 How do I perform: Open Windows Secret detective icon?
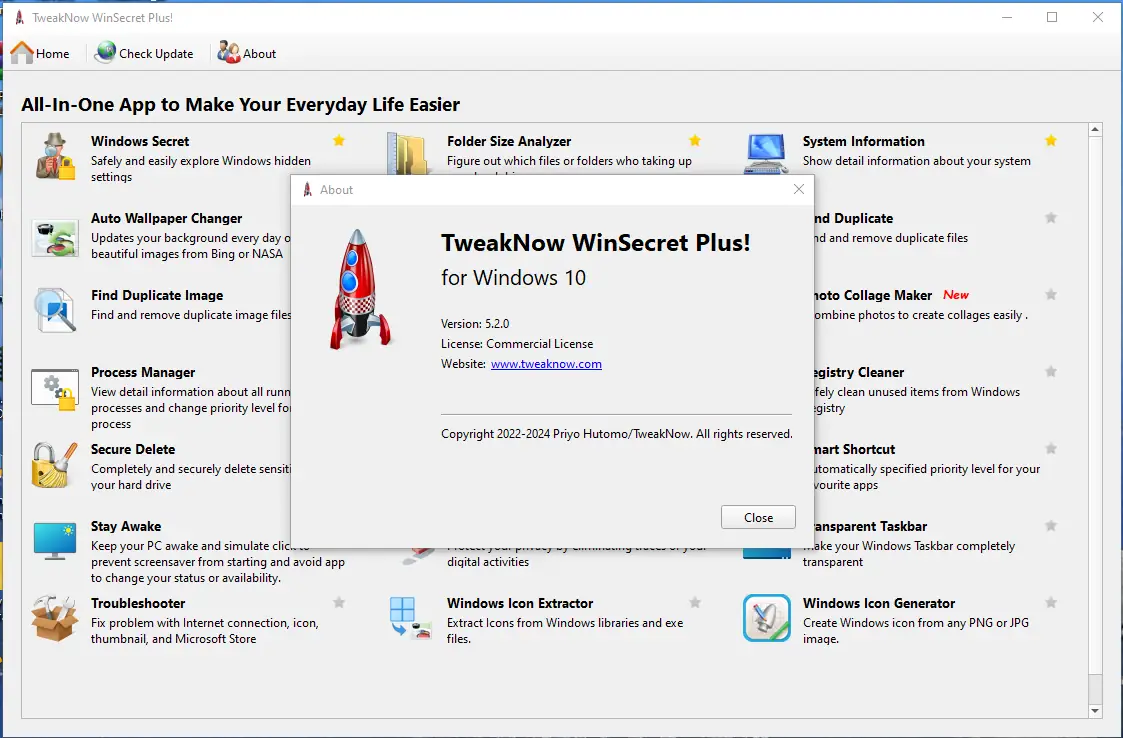(x=55, y=155)
